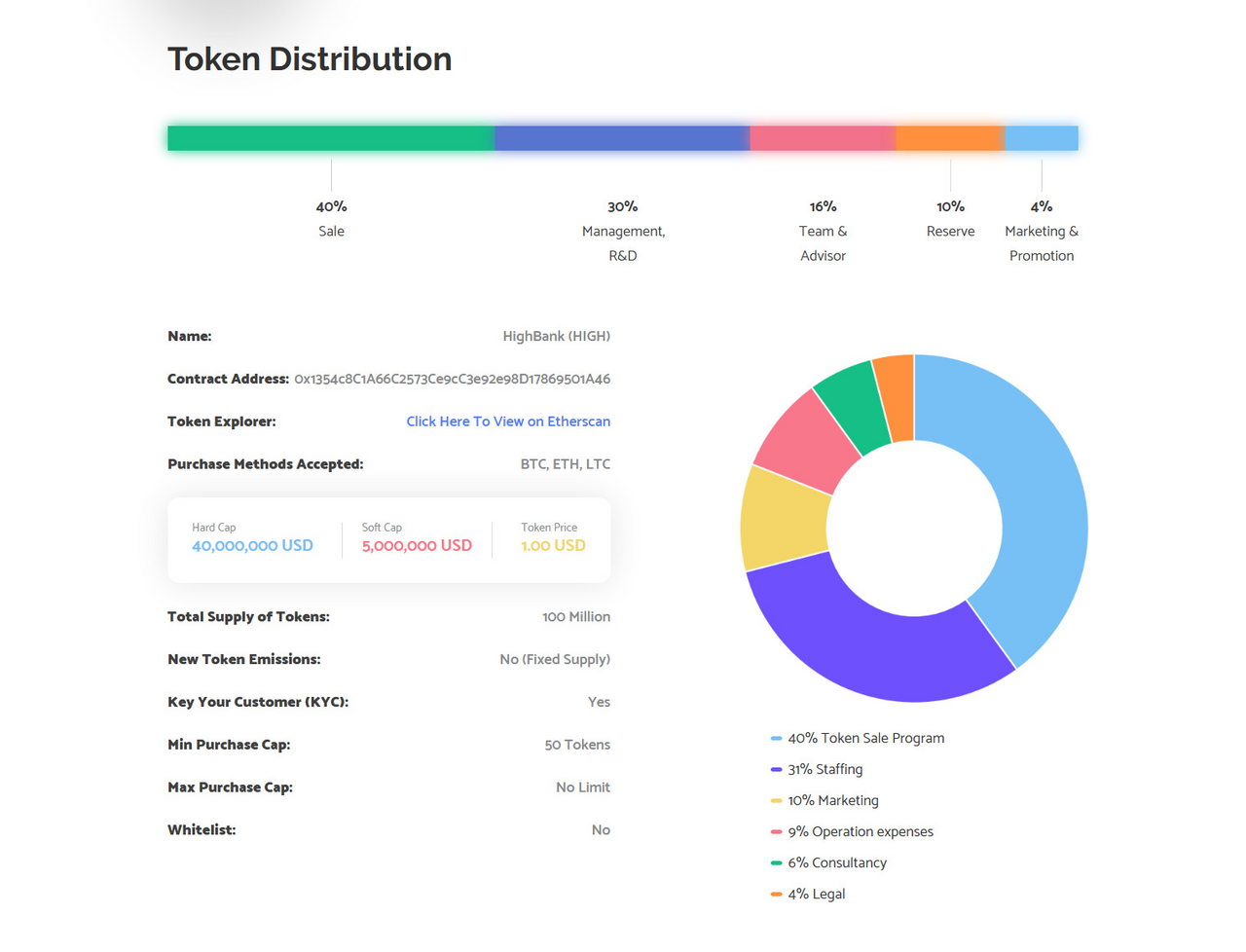Image resolution: width=1246 pixels, height=952 pixels.
Task: Click the blue Management, R&D bar segment
Action: tap(622, 138)
